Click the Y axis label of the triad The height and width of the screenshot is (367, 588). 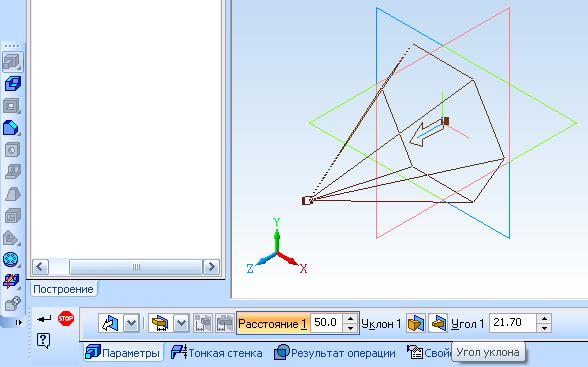pyautogui.click(x=277, y=222)
